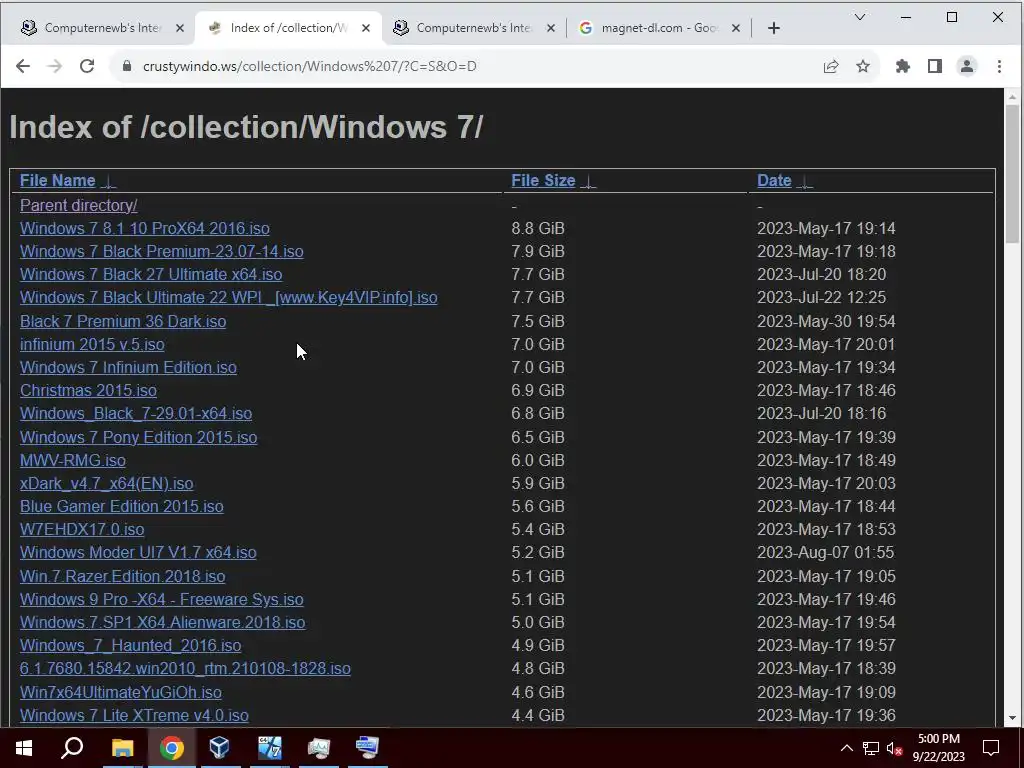Screen dimensions: 1024x768
Task: Open Windows_Black_7-29.01-x64.iso link
Action: coord(136,413)
